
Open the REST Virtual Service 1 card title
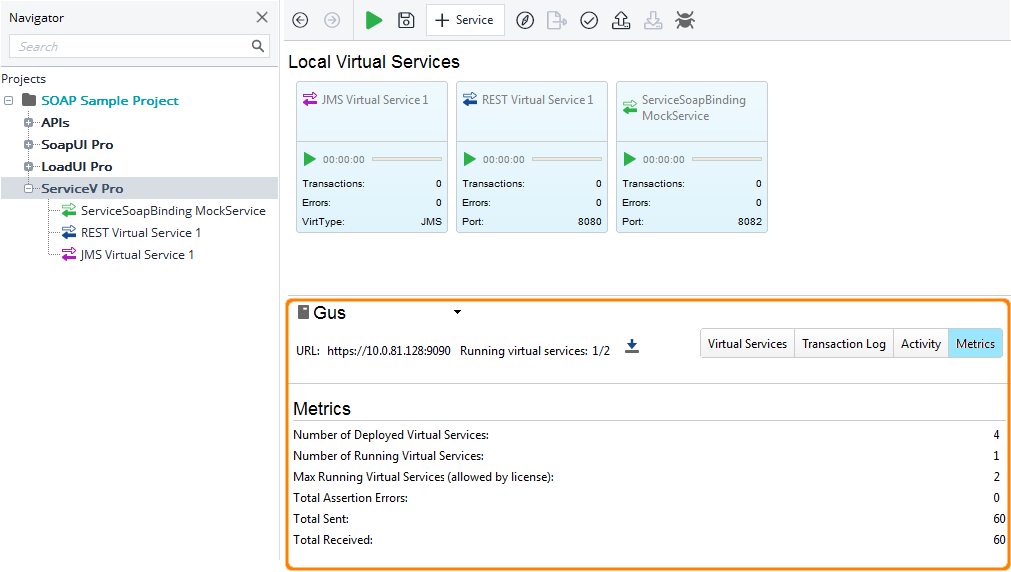537,100
